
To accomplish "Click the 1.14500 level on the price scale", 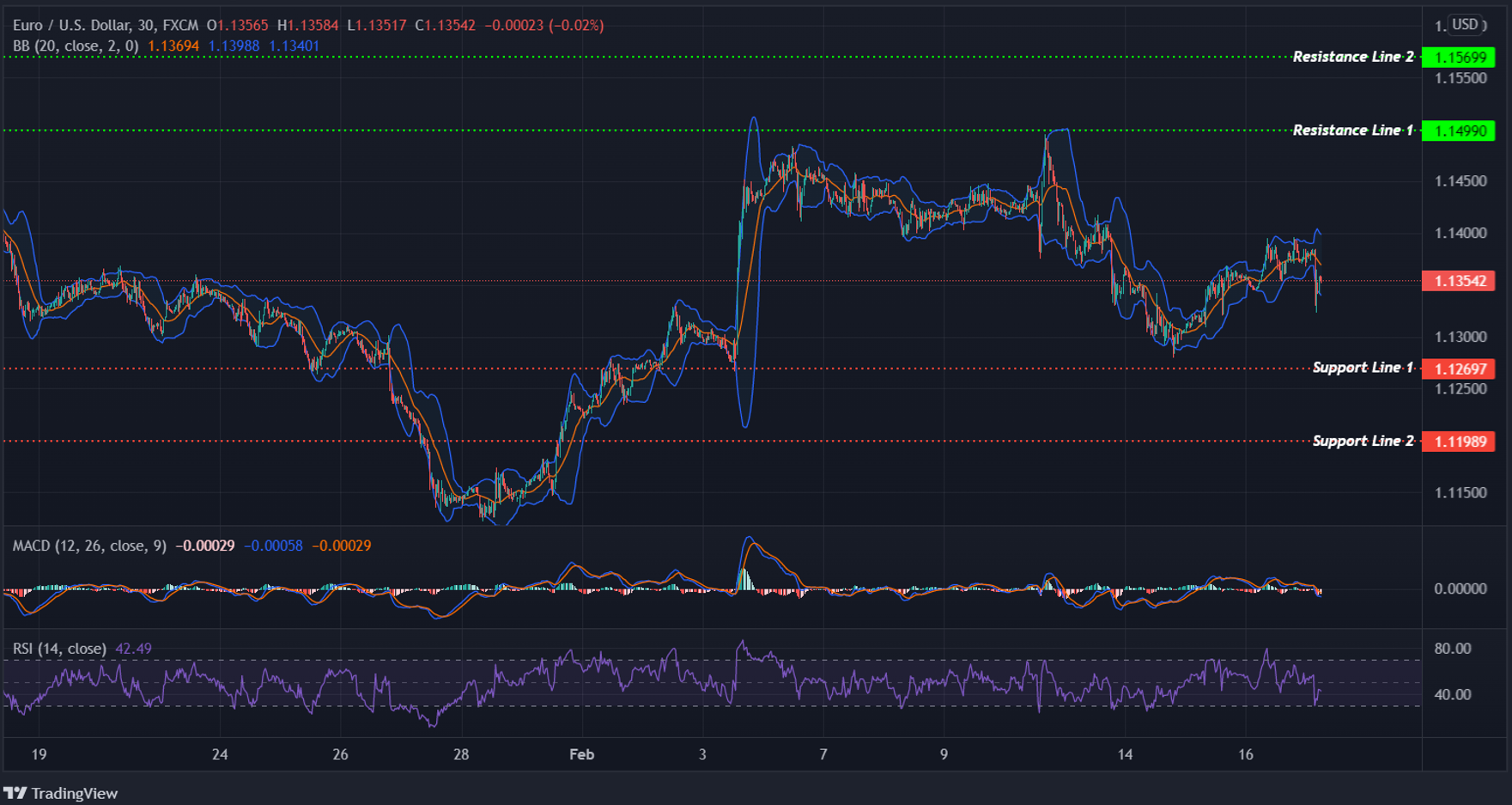I will click(1462, 180).
